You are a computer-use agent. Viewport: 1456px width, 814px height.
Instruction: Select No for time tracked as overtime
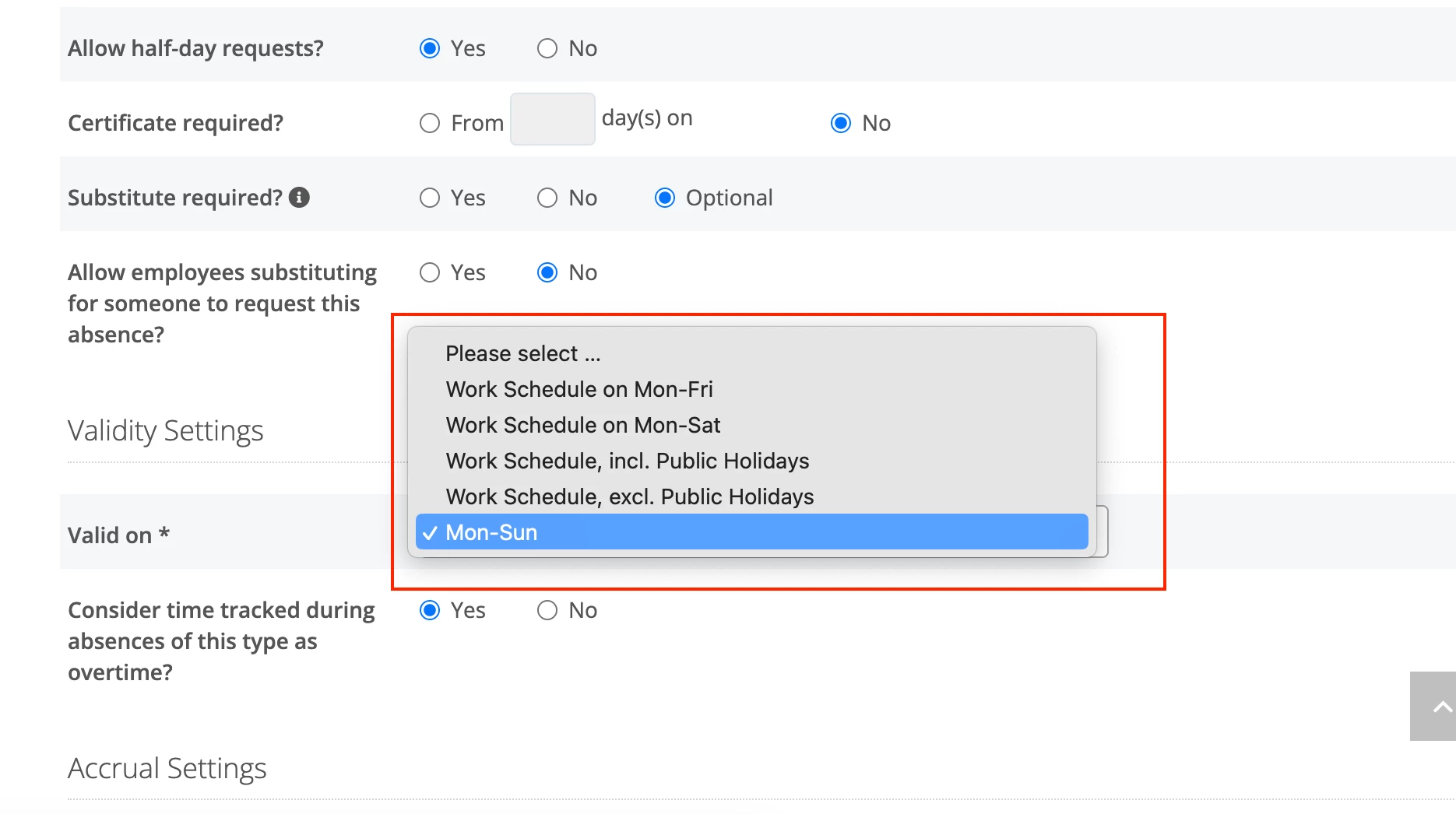pos(547,610)
